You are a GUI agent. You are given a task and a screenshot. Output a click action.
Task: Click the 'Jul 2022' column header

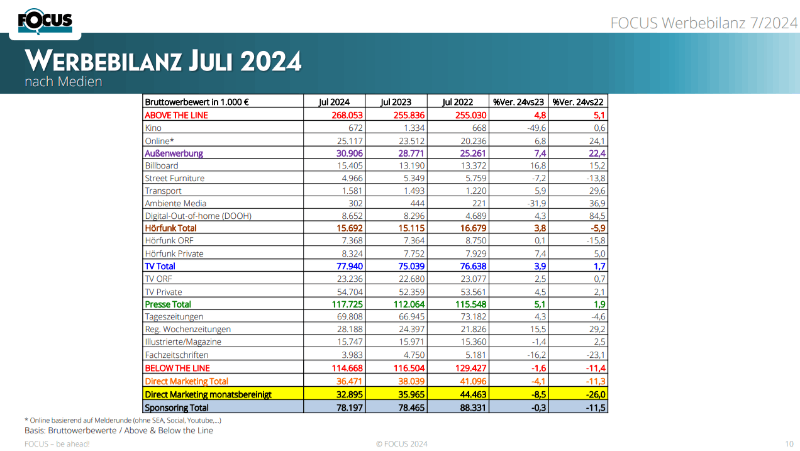[458, 102]
